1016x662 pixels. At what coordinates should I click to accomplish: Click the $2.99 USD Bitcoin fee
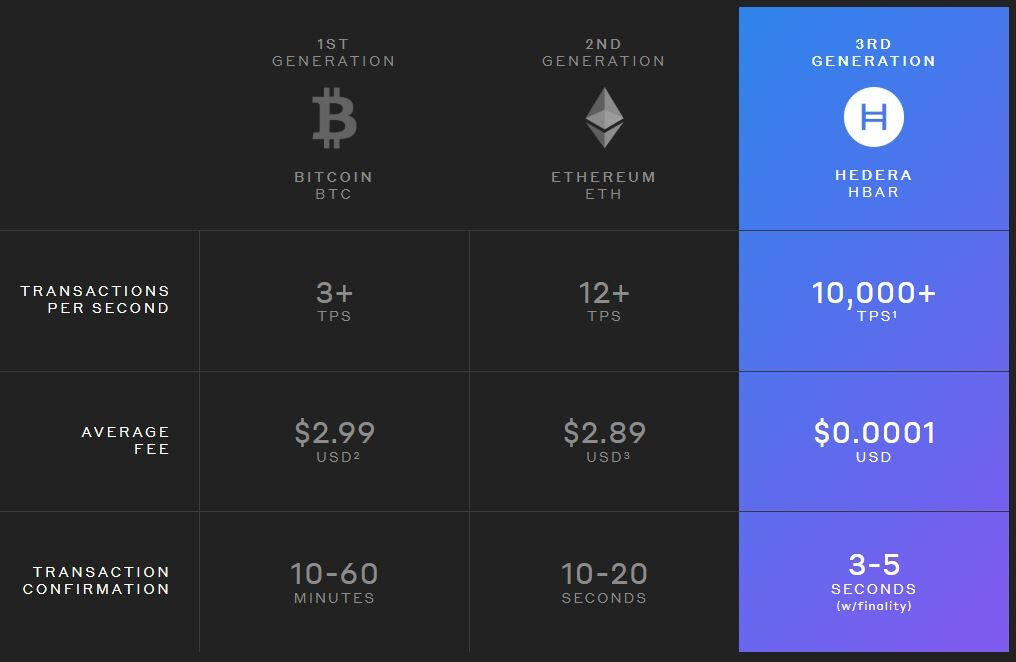334,441
